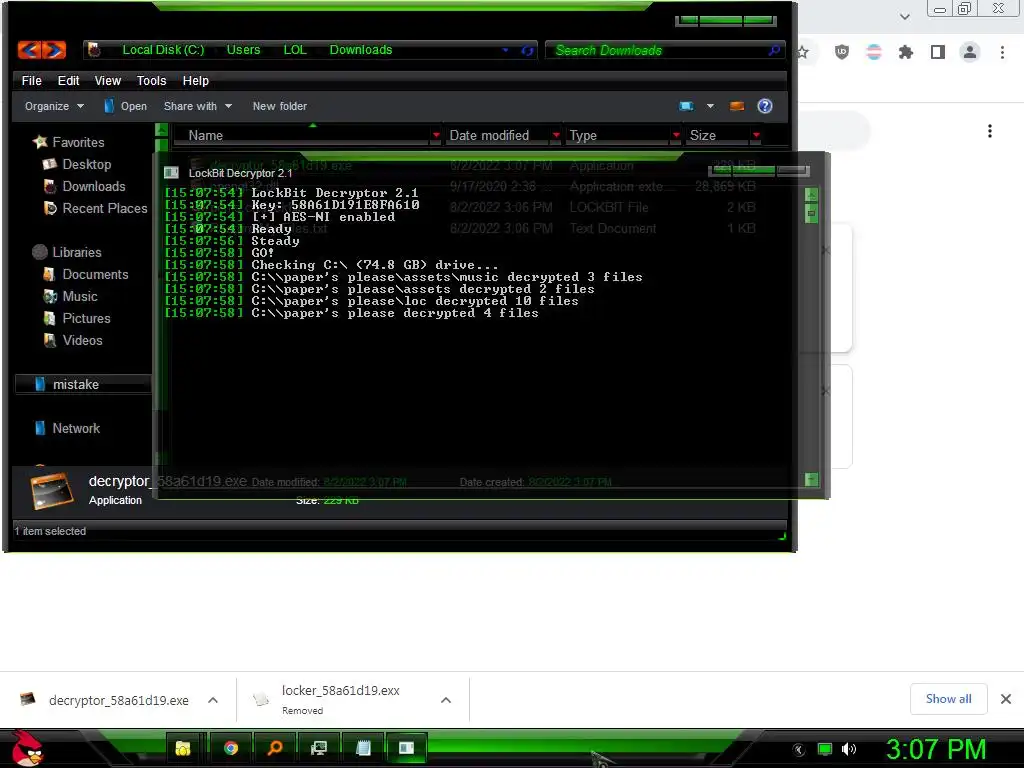Open the folder icon in taskbar

click(x=183, y=748)
